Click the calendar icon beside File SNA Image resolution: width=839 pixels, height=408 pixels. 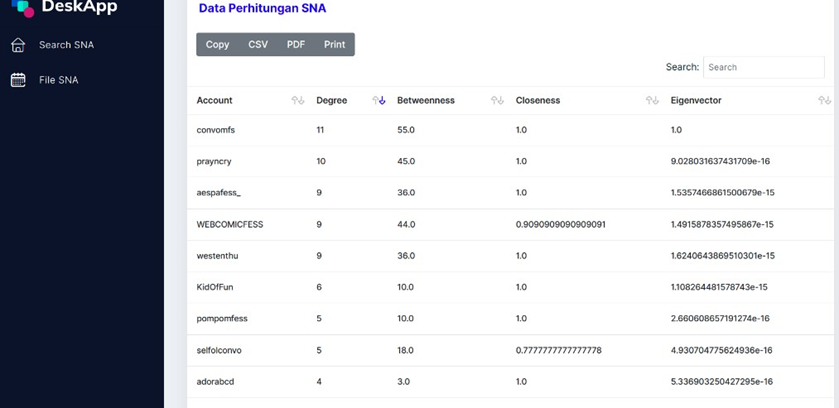coord(18,80)
